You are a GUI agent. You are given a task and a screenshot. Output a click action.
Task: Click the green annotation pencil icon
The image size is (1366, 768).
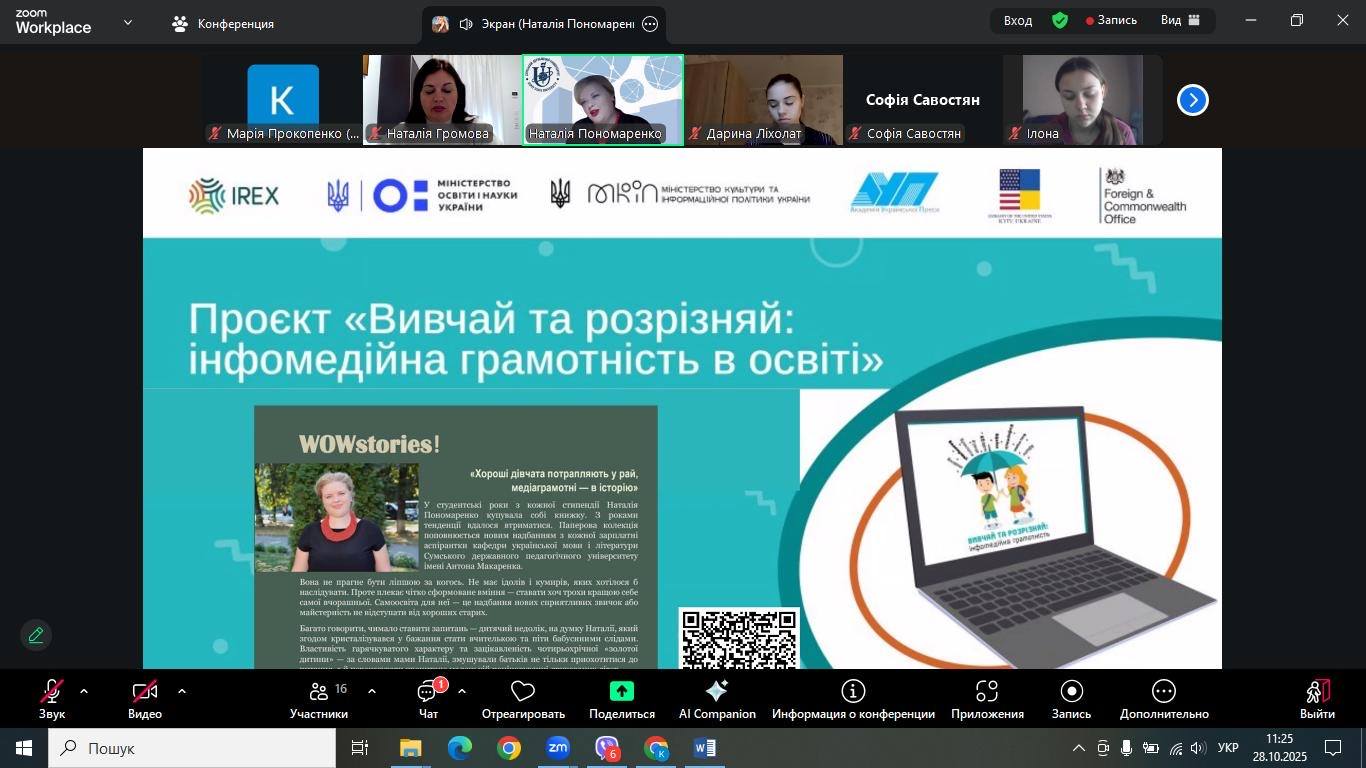click(x=36, y=635)
